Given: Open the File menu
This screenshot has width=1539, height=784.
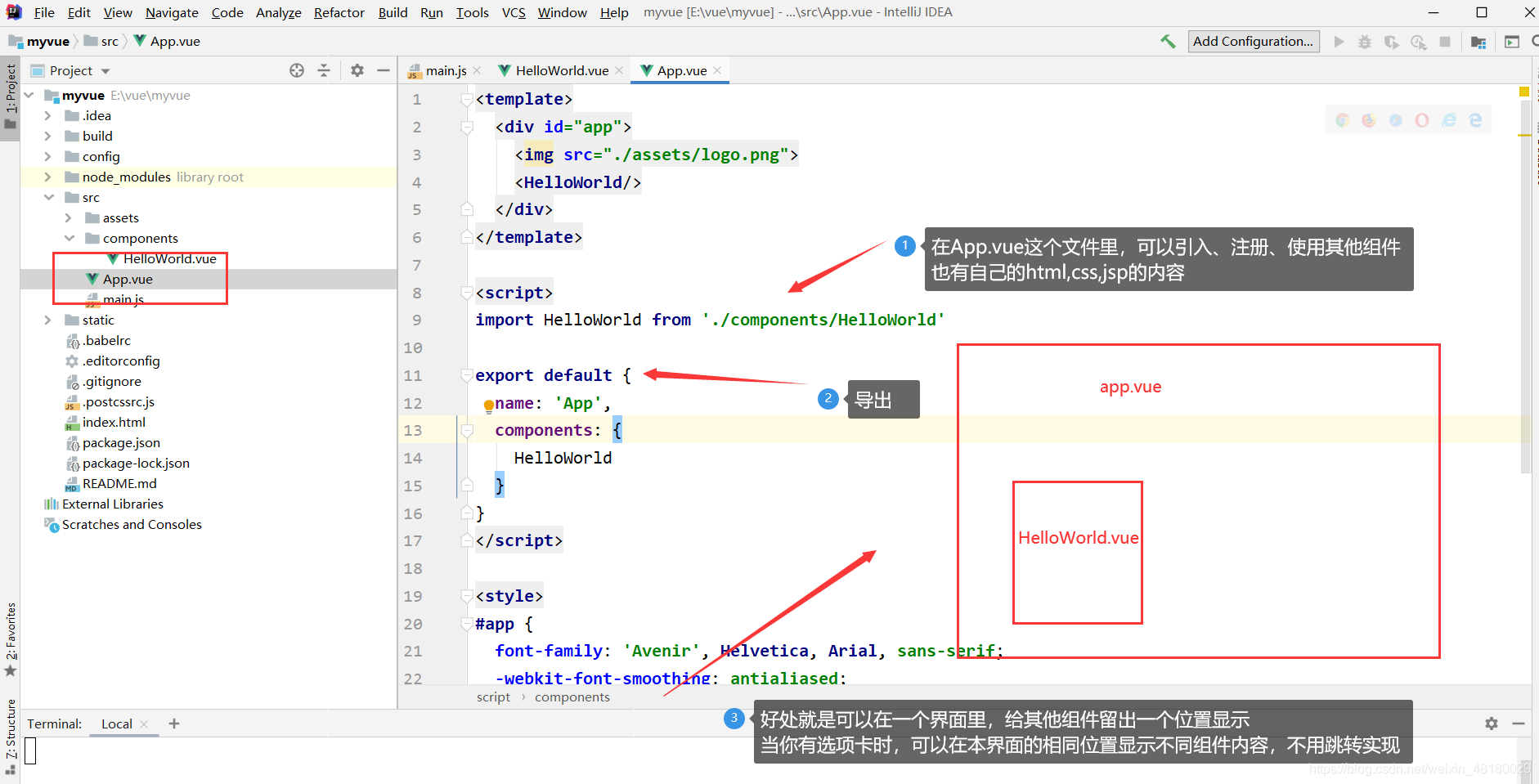Looking at the screenshot, I should tap(44, 12).
